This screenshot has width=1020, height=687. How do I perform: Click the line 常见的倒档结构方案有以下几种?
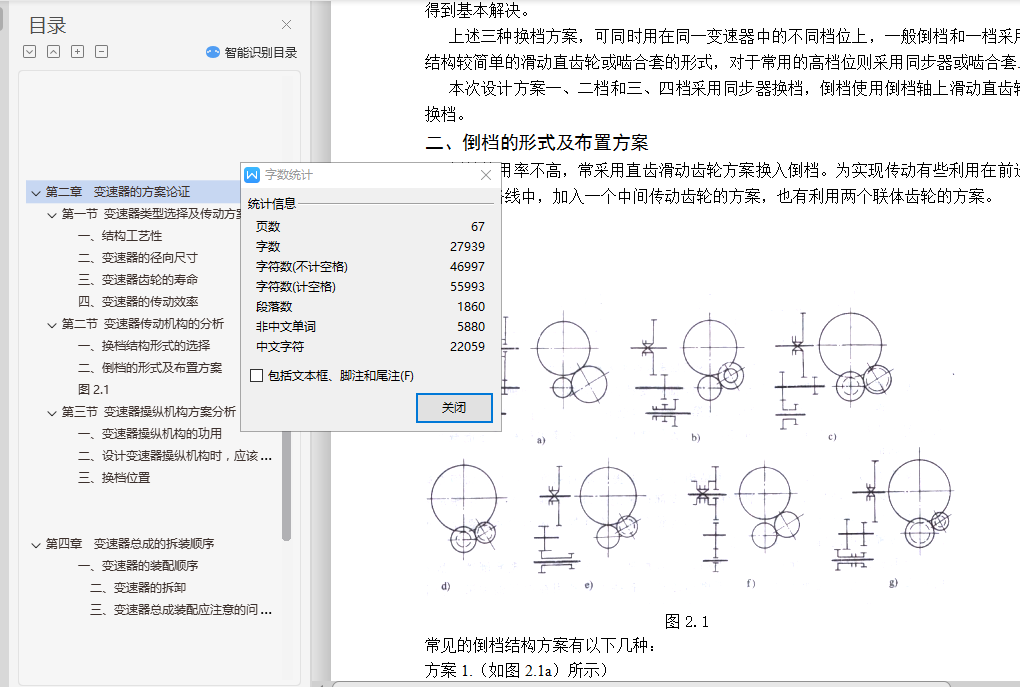[541, 645]
